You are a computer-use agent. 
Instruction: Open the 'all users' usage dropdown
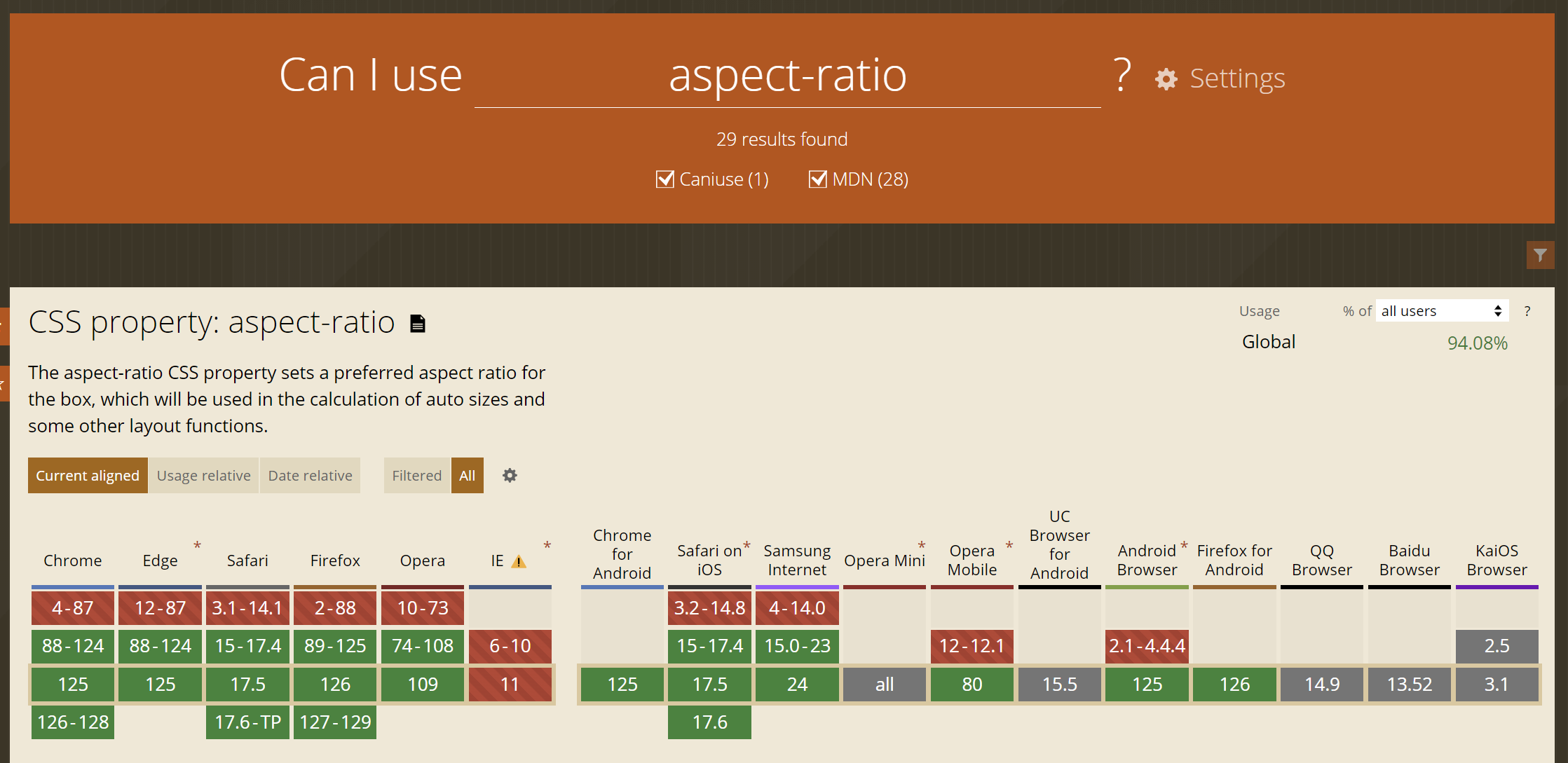pyautogui.click(x=1441, y=311)
